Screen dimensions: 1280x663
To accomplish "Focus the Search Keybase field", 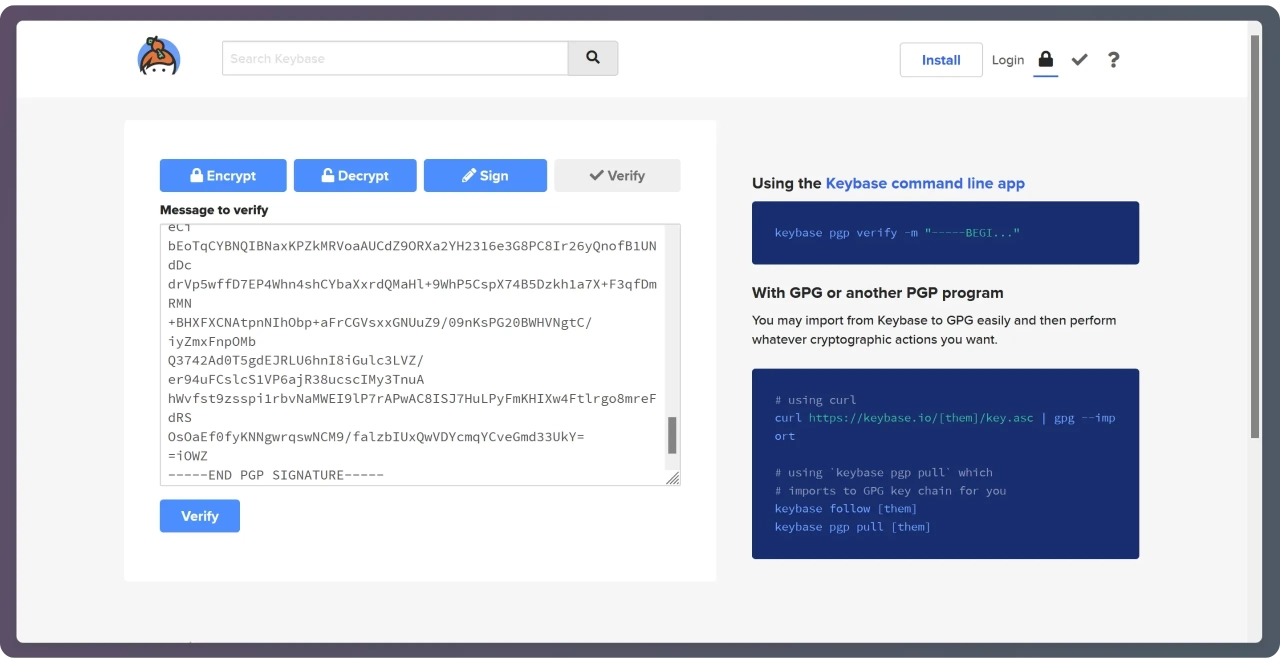I will [x=395, y=58].
